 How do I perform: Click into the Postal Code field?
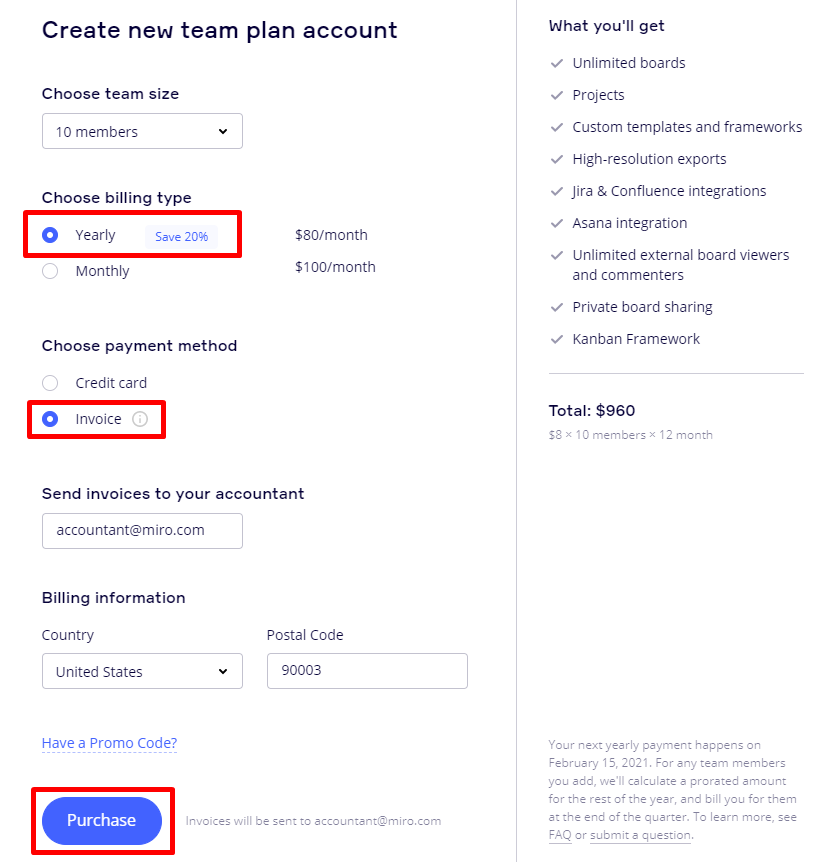(367, 672)
